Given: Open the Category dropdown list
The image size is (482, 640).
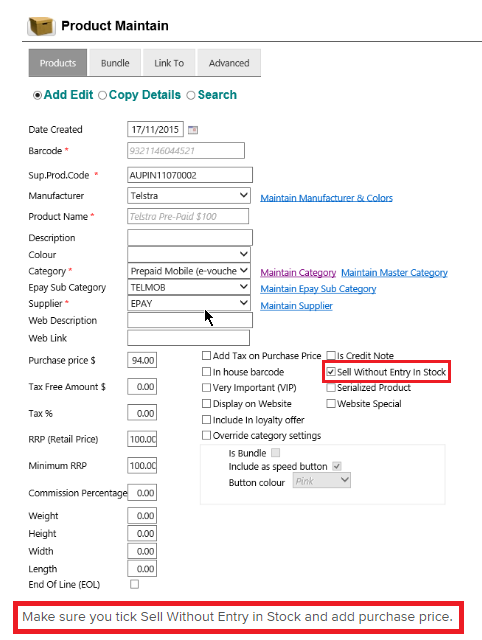Looking at the screenshot, I should pyautogui.click(x=189, y=271).
